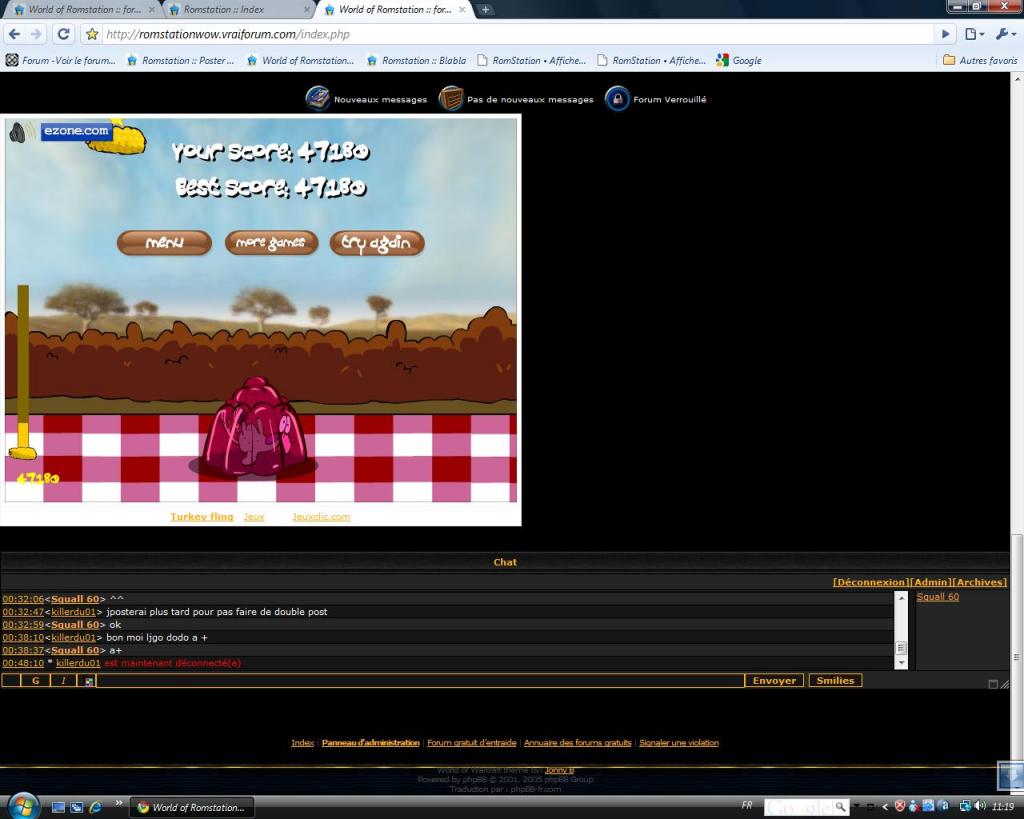
Task: Click the Forum Verrouillé lock icon
Action: point(617,99)
